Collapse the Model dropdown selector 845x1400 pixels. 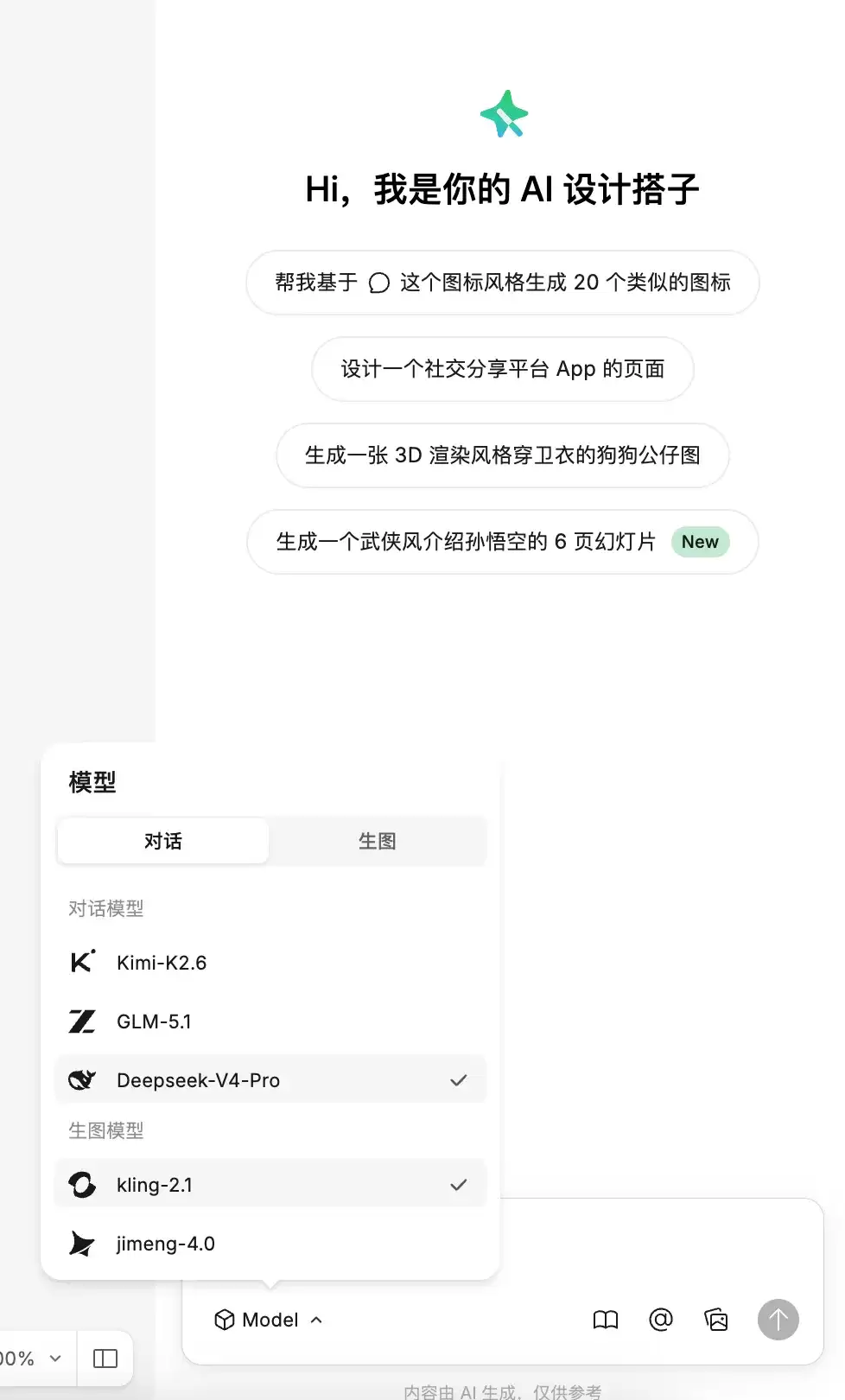(x=269, y=1320)
